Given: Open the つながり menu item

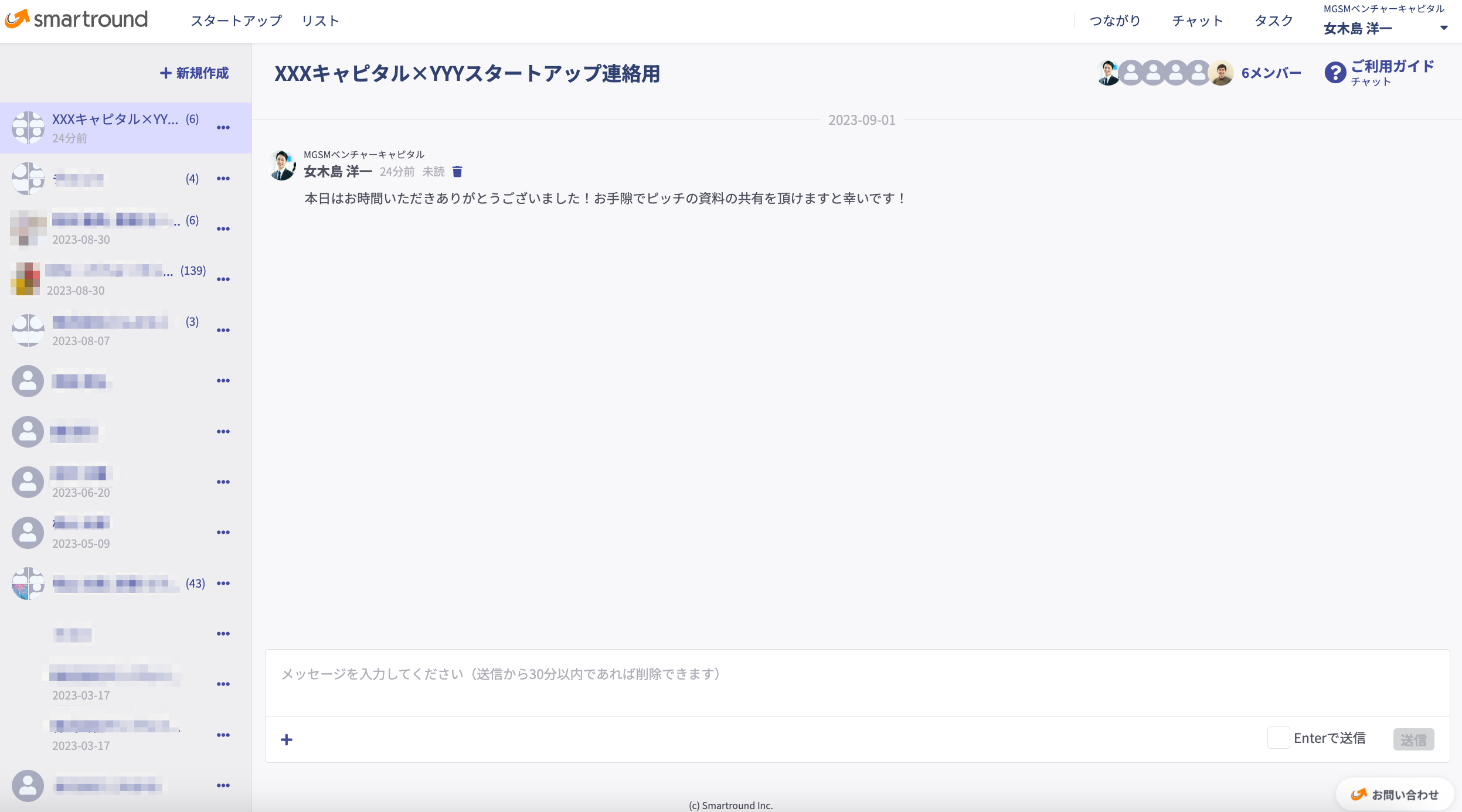Looking at the screenshot, I should (x=1114, y=21).
